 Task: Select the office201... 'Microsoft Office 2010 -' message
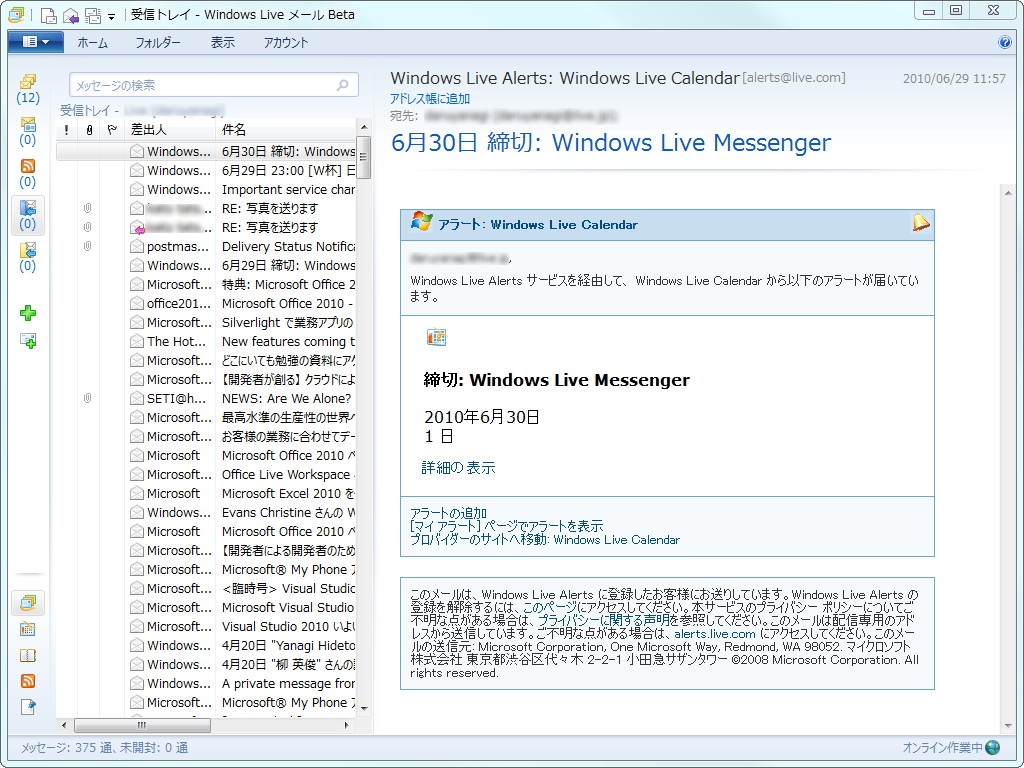point(206,304)
